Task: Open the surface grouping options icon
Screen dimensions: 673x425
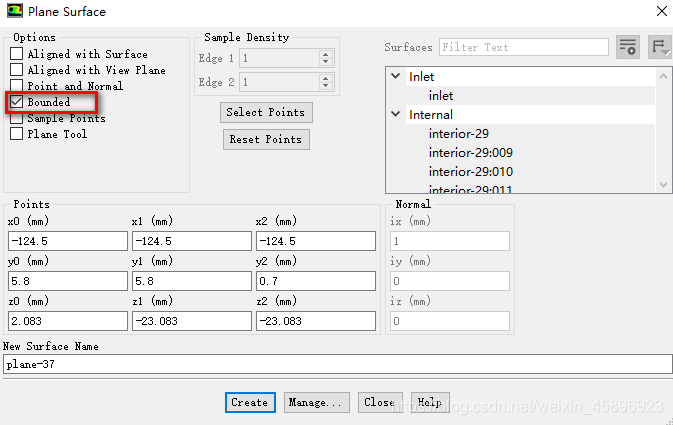Action: coord(659,47)
